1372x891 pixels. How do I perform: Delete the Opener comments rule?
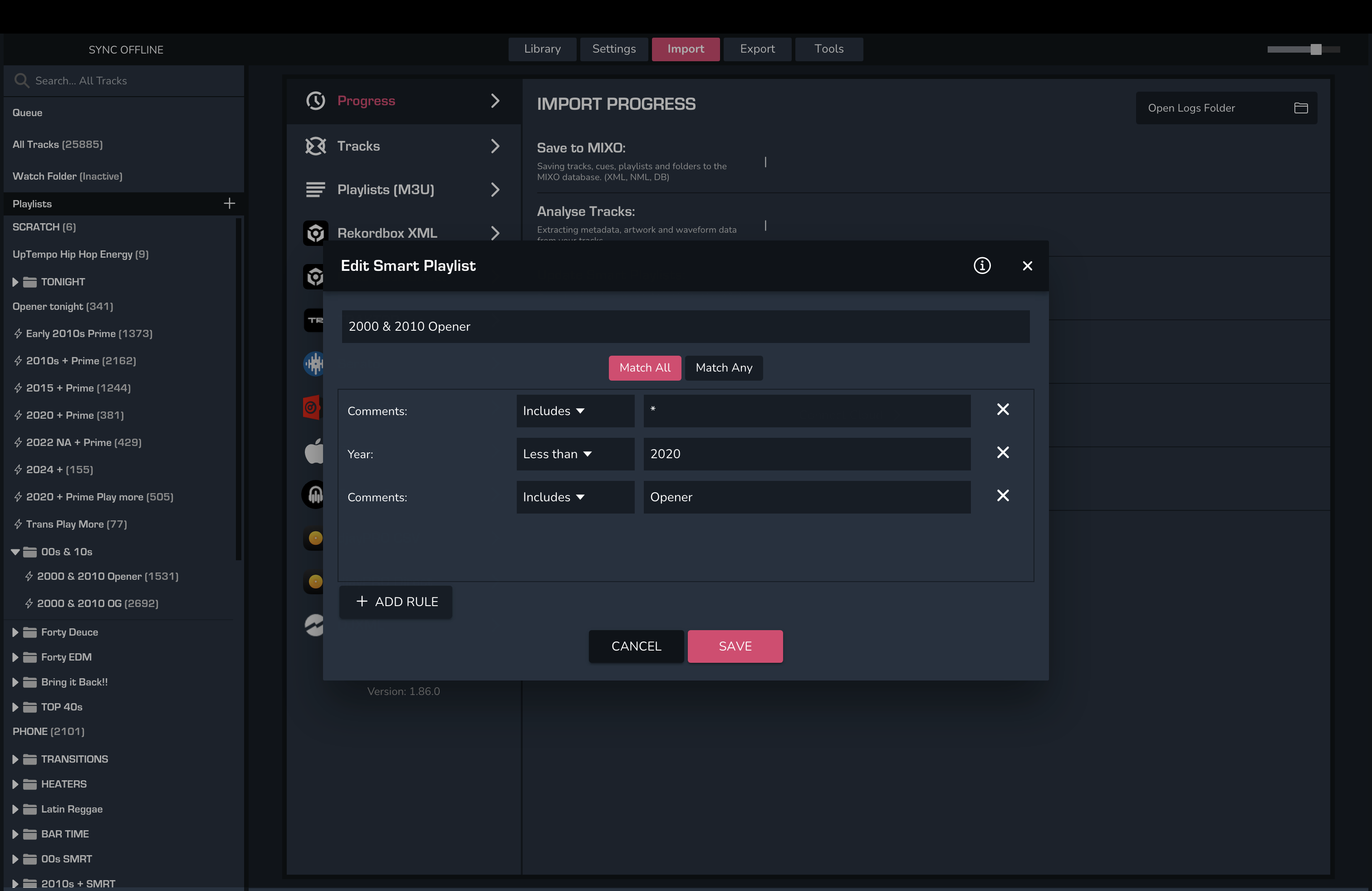click(x=1003, y=496)
